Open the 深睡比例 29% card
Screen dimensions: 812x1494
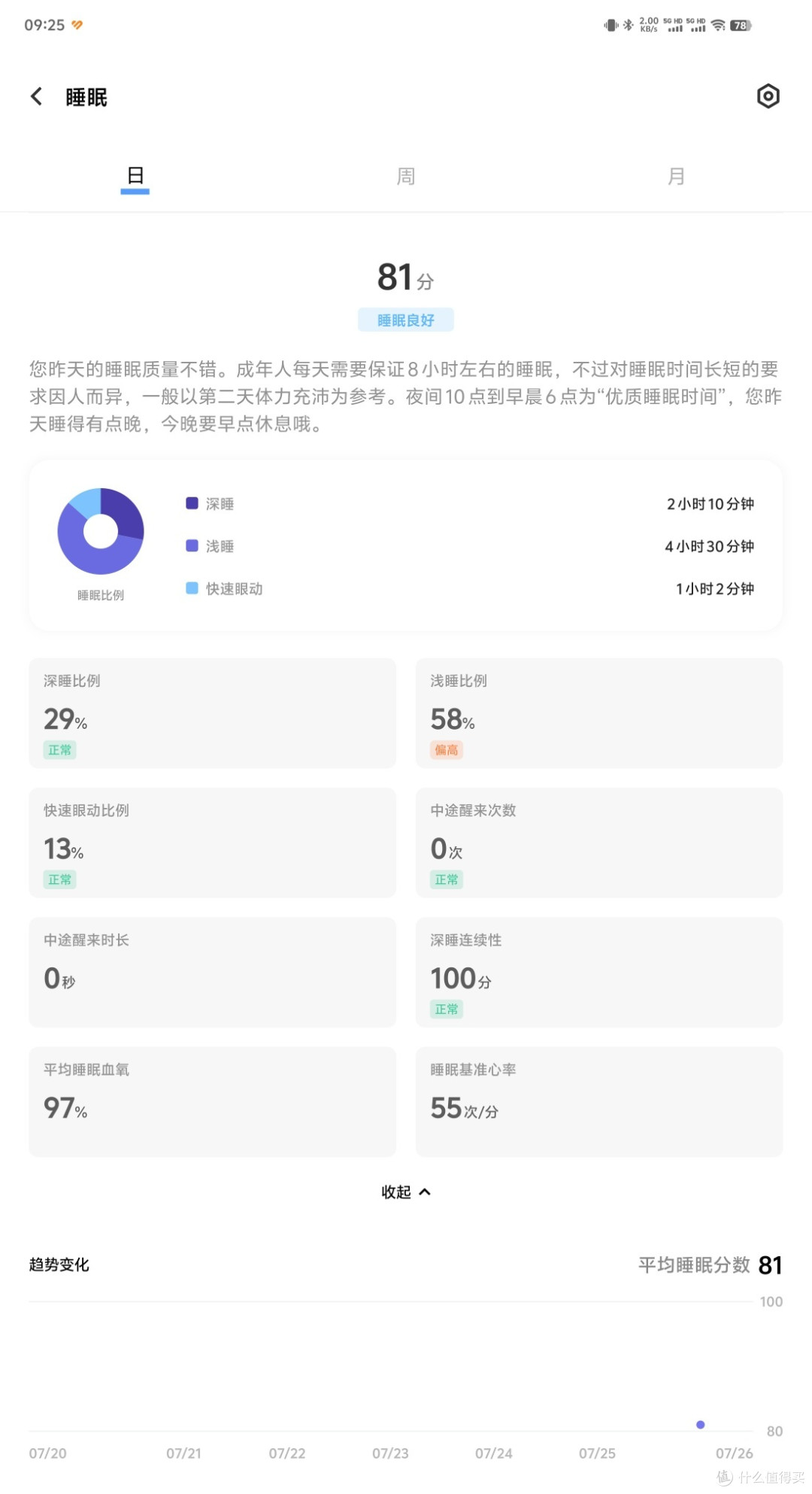pos(212,713)
